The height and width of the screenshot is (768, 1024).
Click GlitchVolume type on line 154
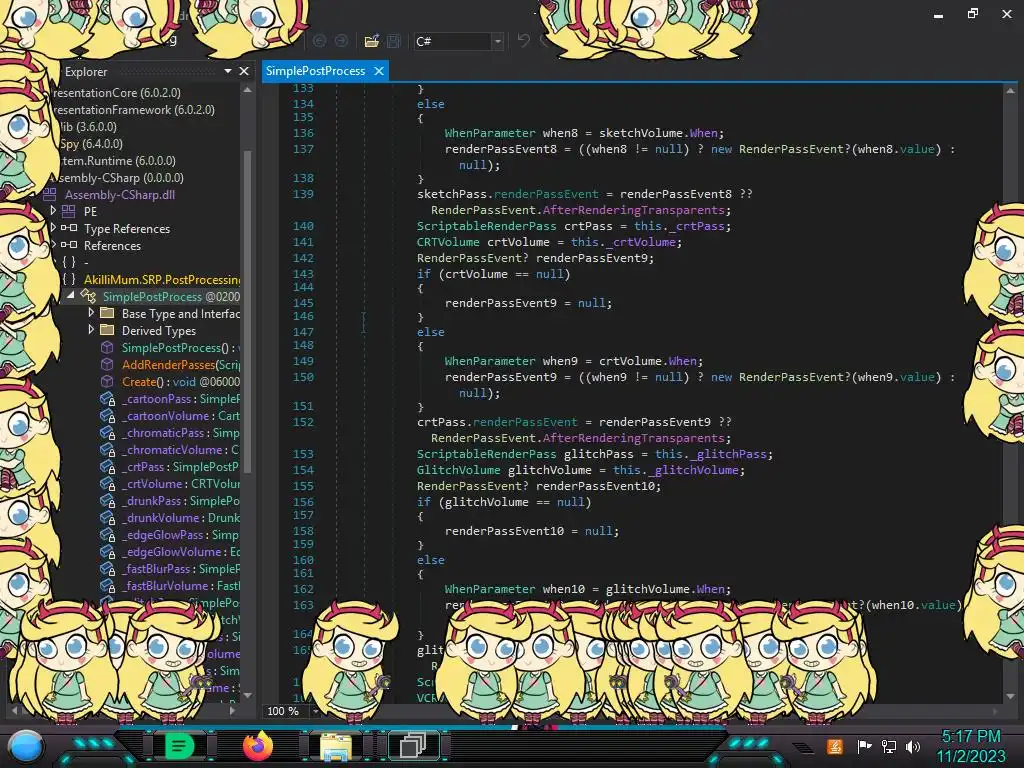tap(458, 470)
